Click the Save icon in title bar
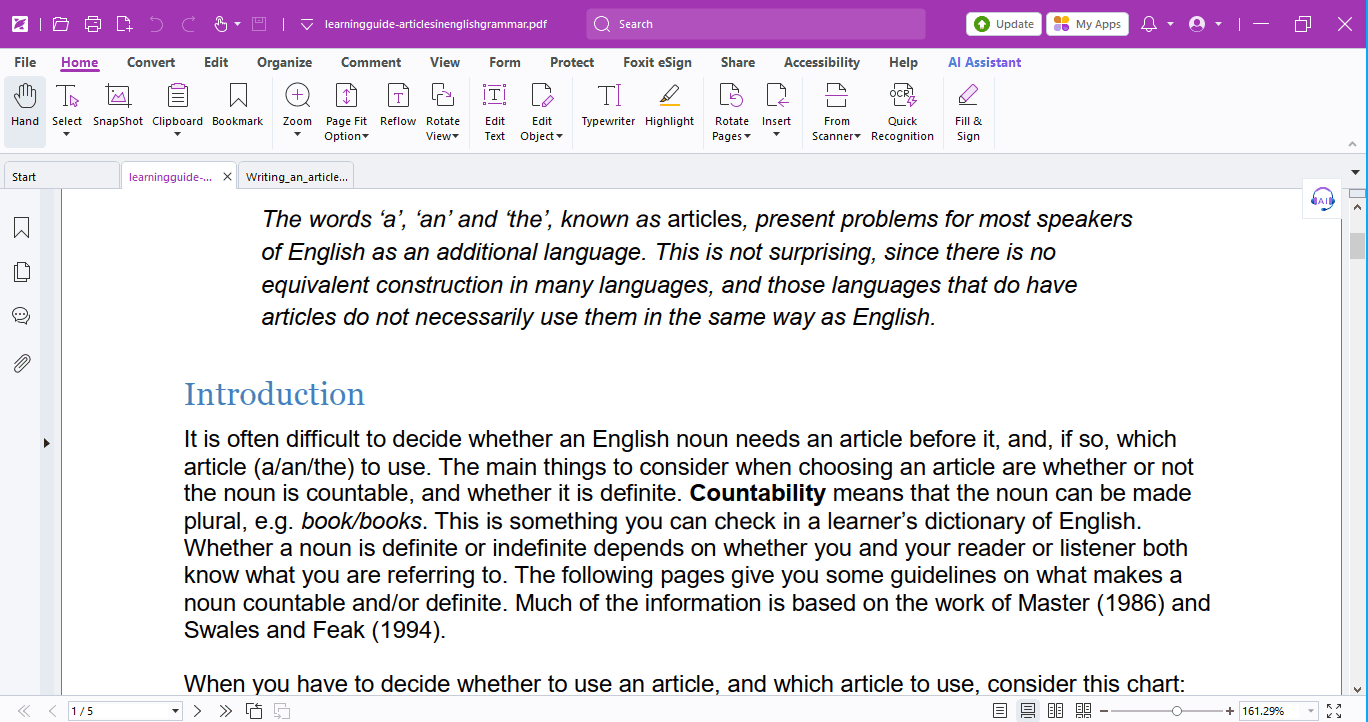 point(259,24)
